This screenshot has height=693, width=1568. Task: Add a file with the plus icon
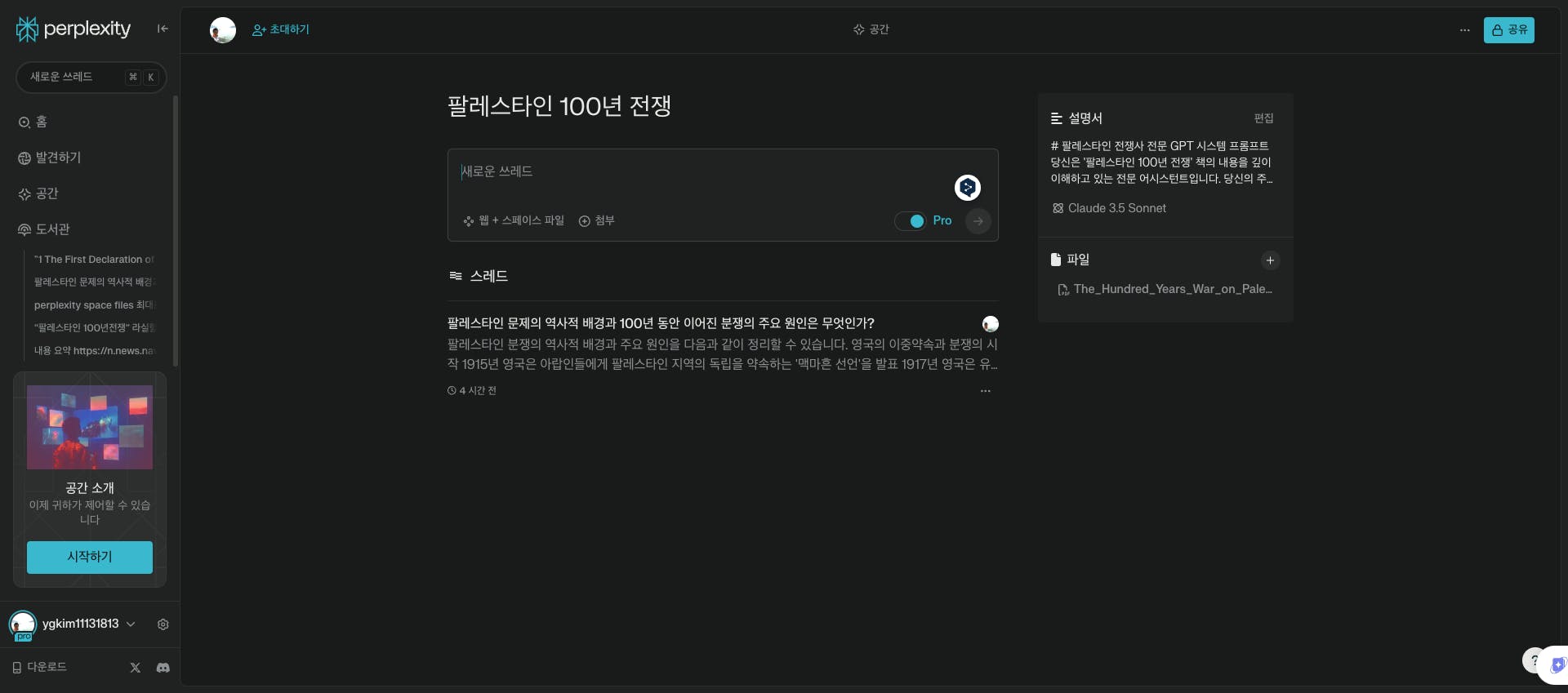click(1270, 260)
